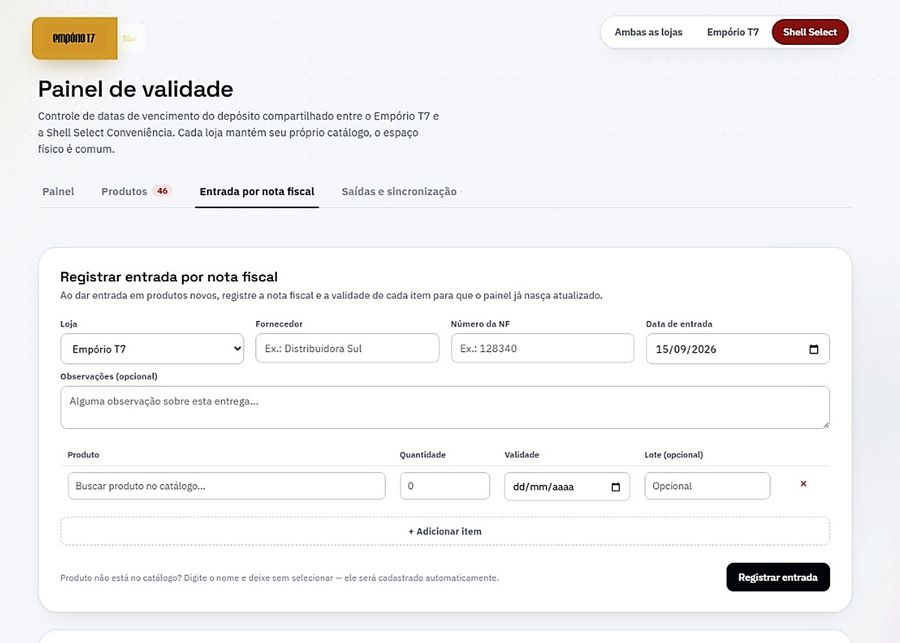Switch to Saídas e sincronização tab
The width and height of the screenshot is (900, 643).
tap(399, 192)
